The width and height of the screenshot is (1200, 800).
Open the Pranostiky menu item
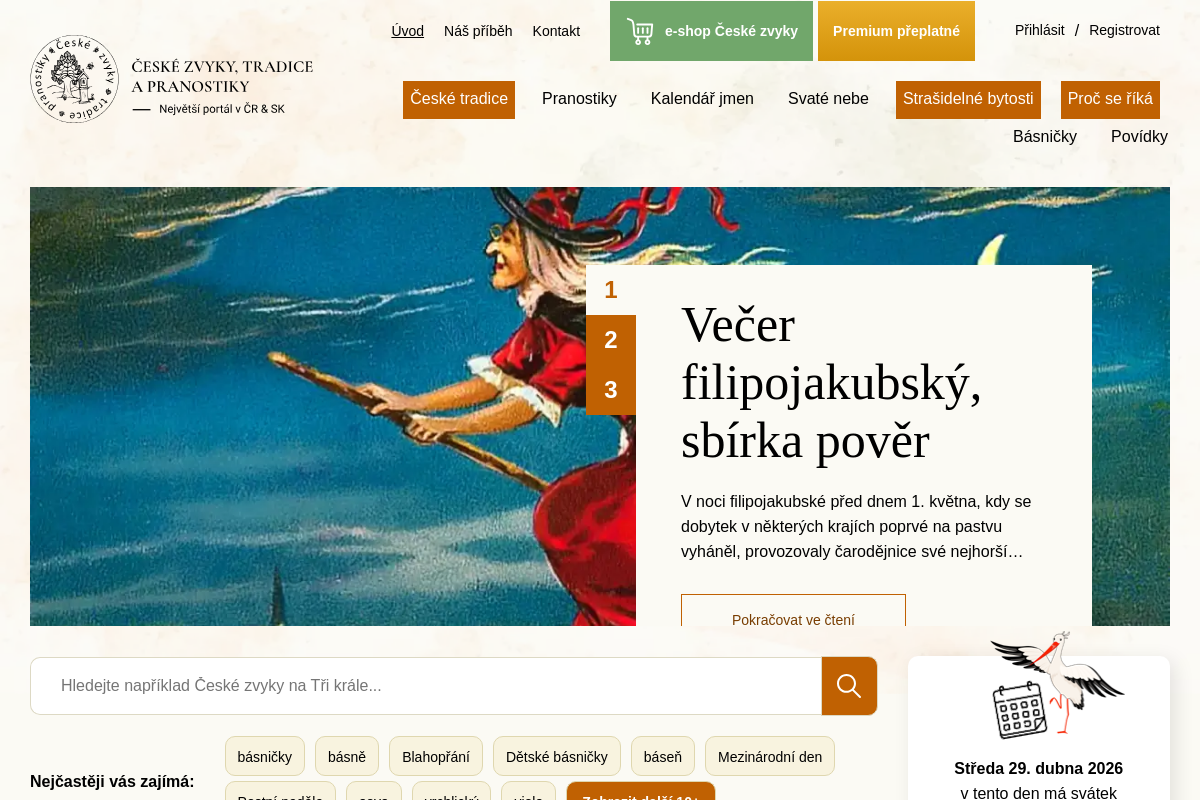click(579, 99)
